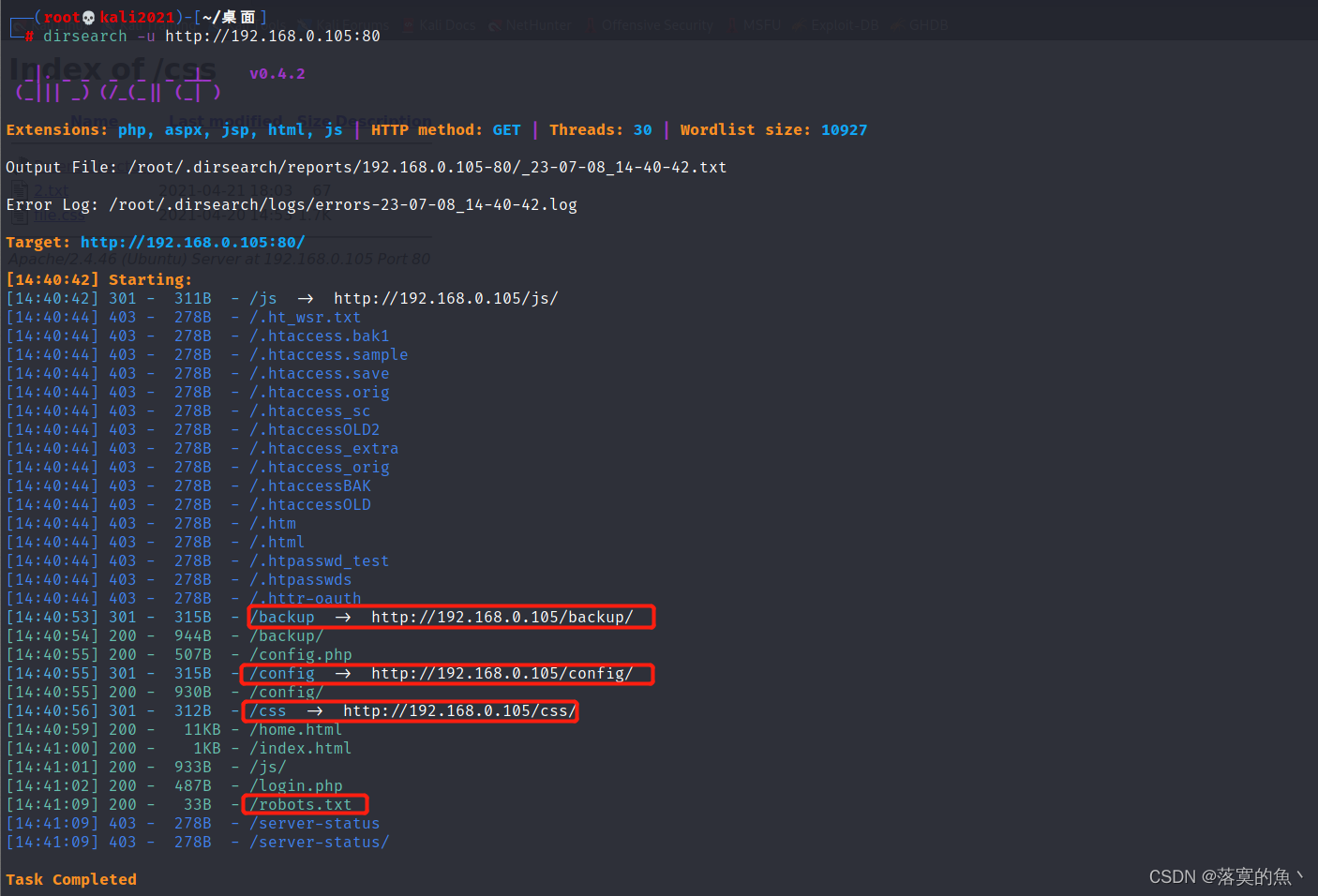The image size is (1318, 896).
Task: Click the dirsearch command text in the prompt
Action: pos(85,36)
